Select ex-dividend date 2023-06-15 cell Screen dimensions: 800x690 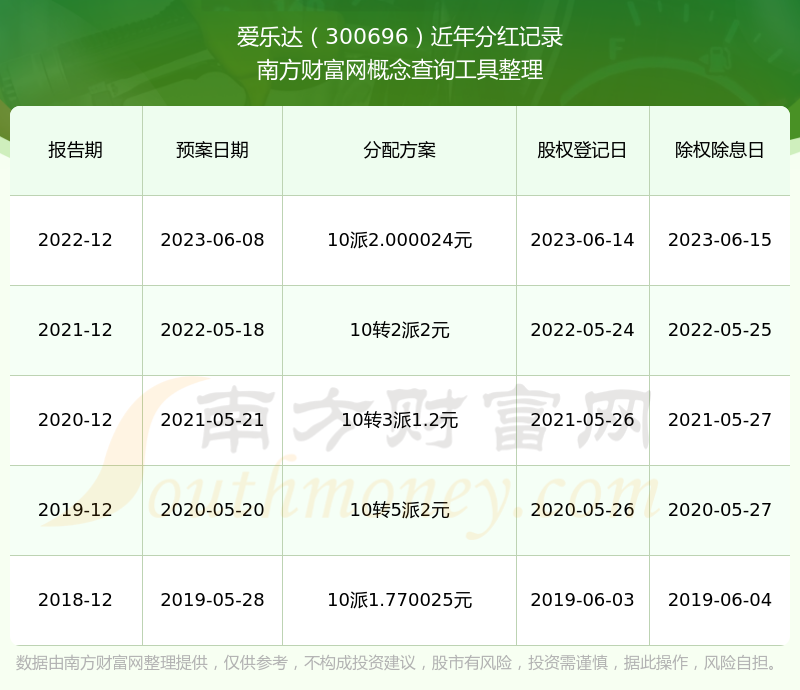coord(719,240)
